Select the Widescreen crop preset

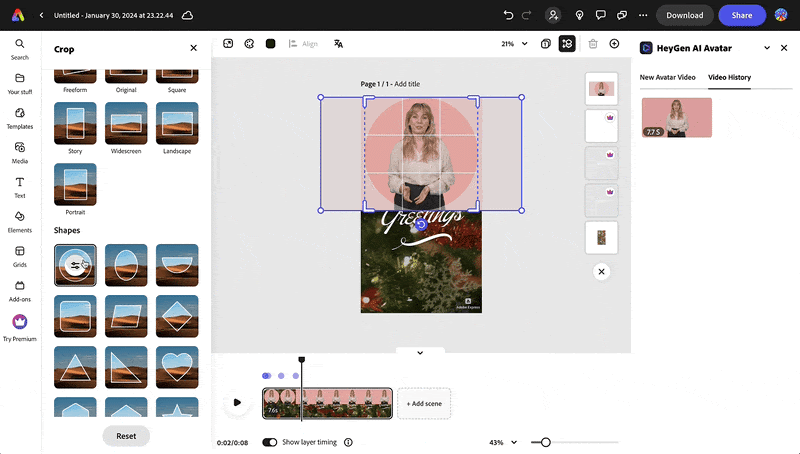click(x=126, y=123)
